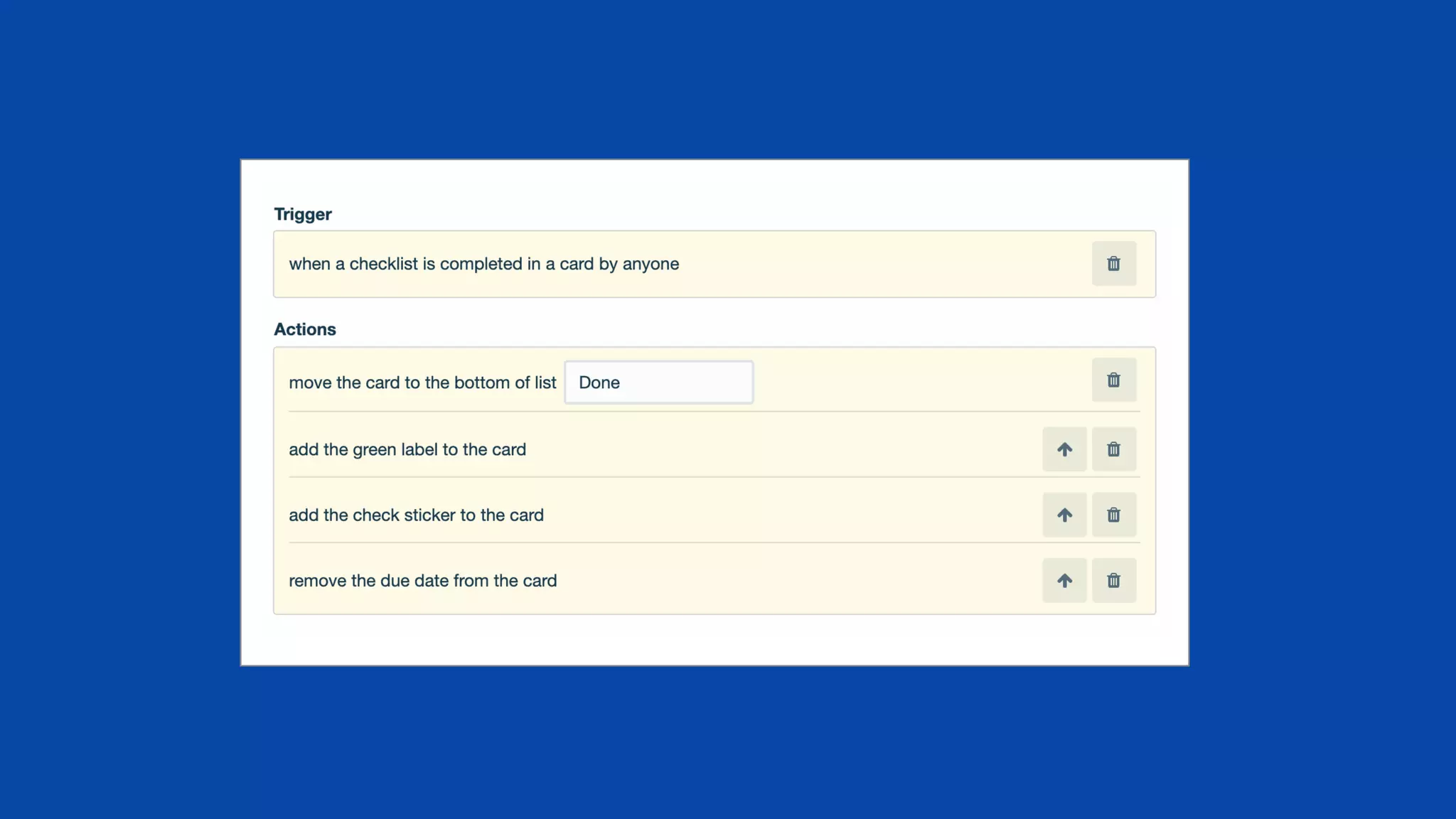Select the 'add the green label to the card' row
This screenshot has width=1456, height=819.
coord(407,449)
